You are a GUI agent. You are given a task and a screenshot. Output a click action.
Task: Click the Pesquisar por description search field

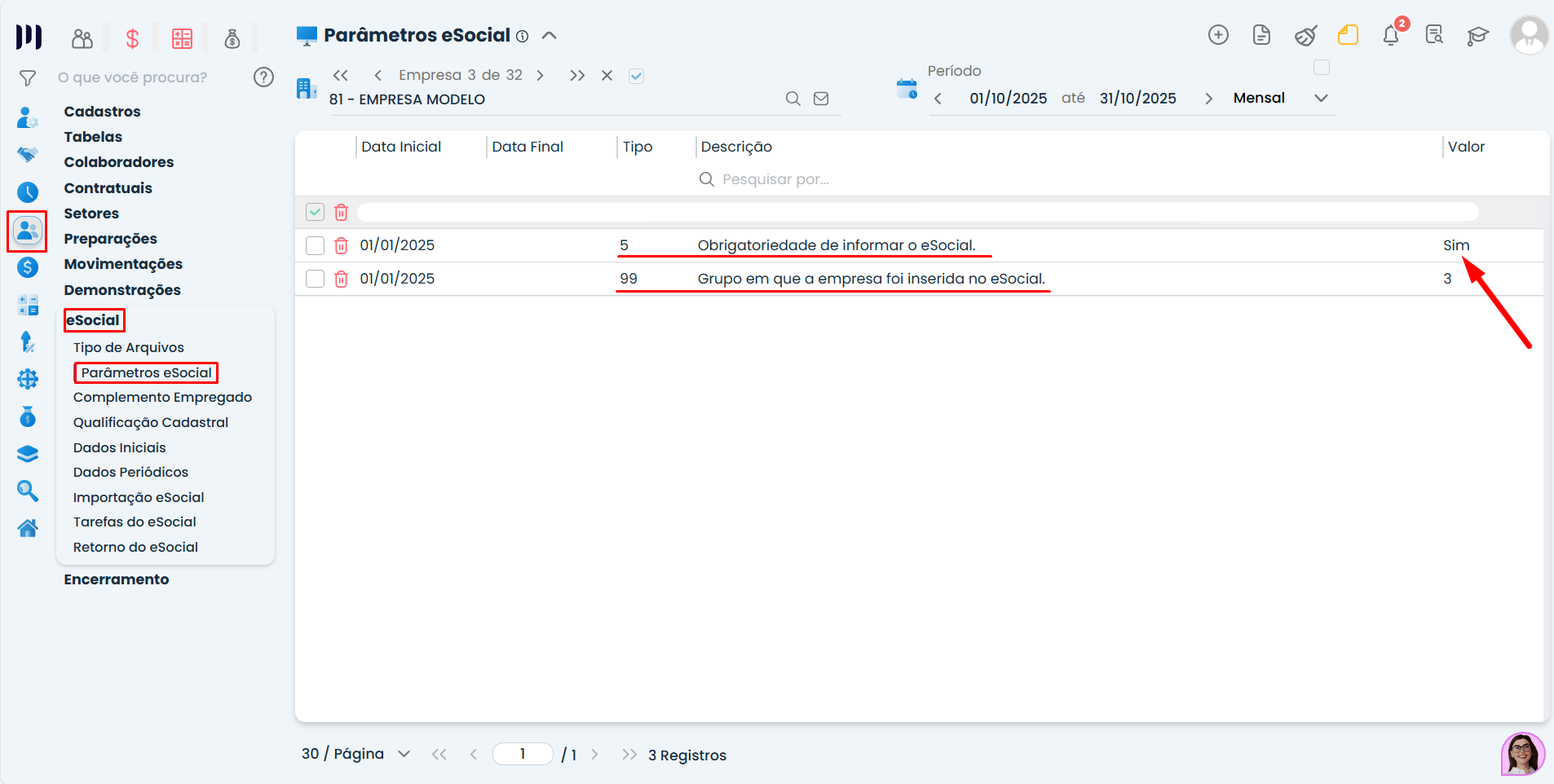coord(775,179)
